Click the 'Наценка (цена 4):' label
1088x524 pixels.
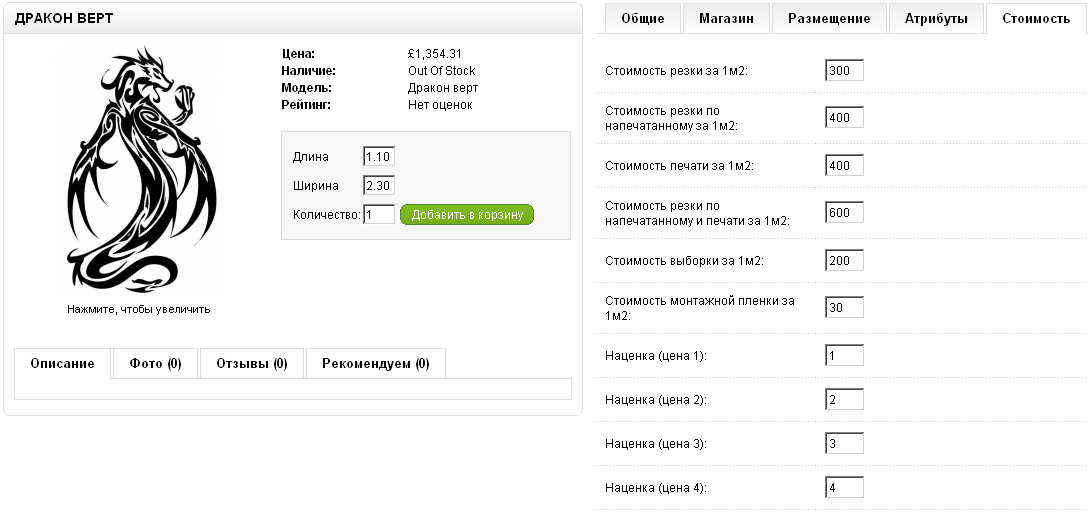[656, 488]
